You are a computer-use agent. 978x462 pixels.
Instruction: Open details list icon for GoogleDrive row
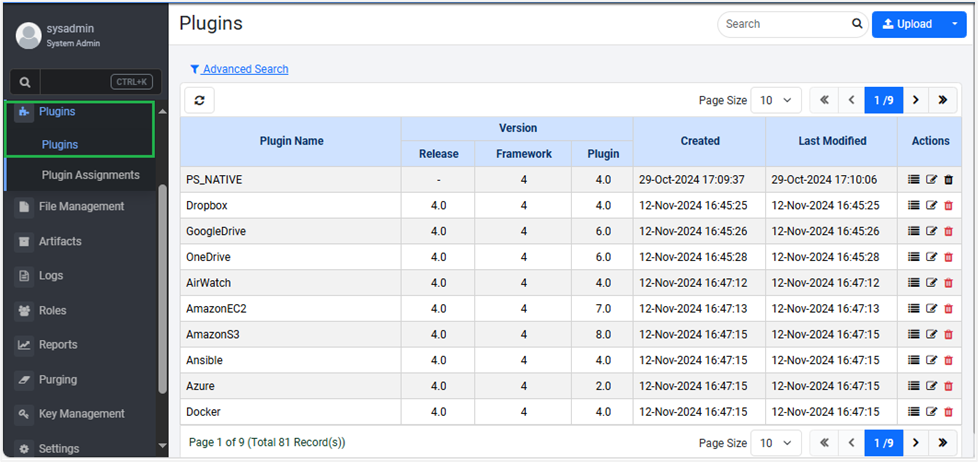click(x=914, y=231)
